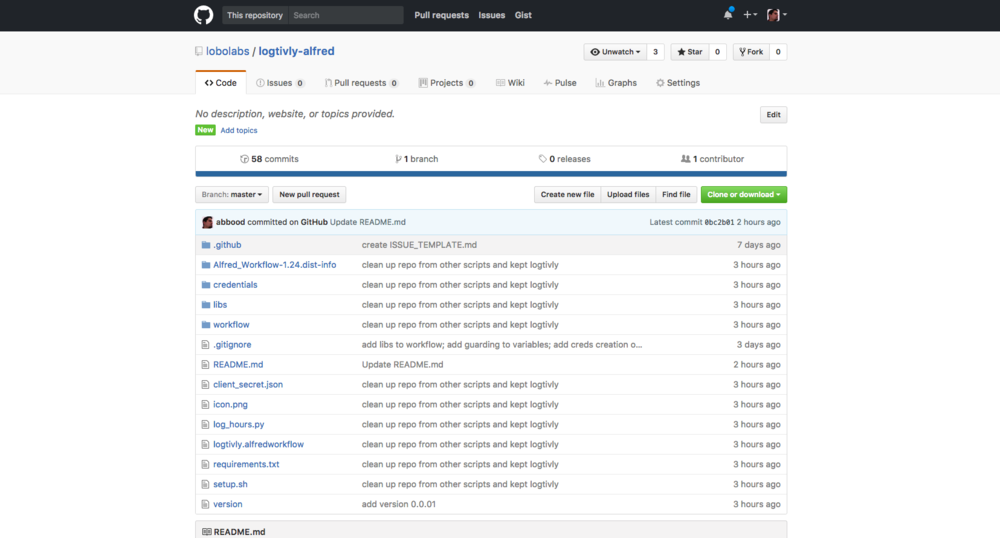Switch to the Code tab
Screen dimensions: 1000x538
click(221, 83)
